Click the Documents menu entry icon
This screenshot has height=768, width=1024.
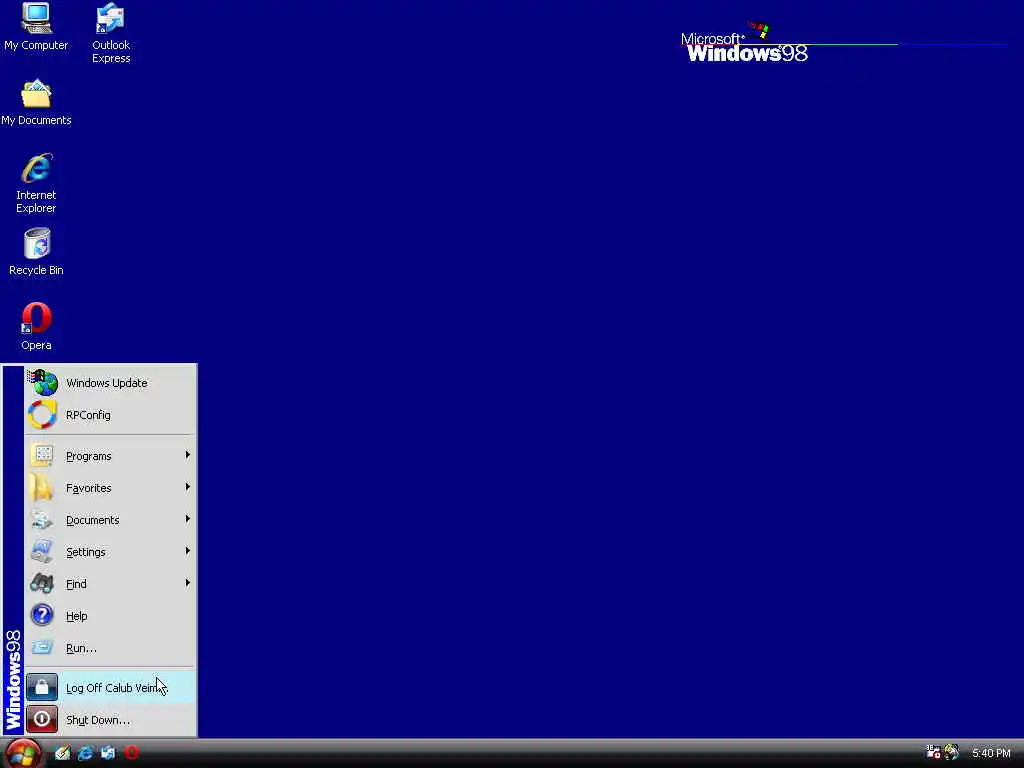pyautogui.click(x=42, y=519)
